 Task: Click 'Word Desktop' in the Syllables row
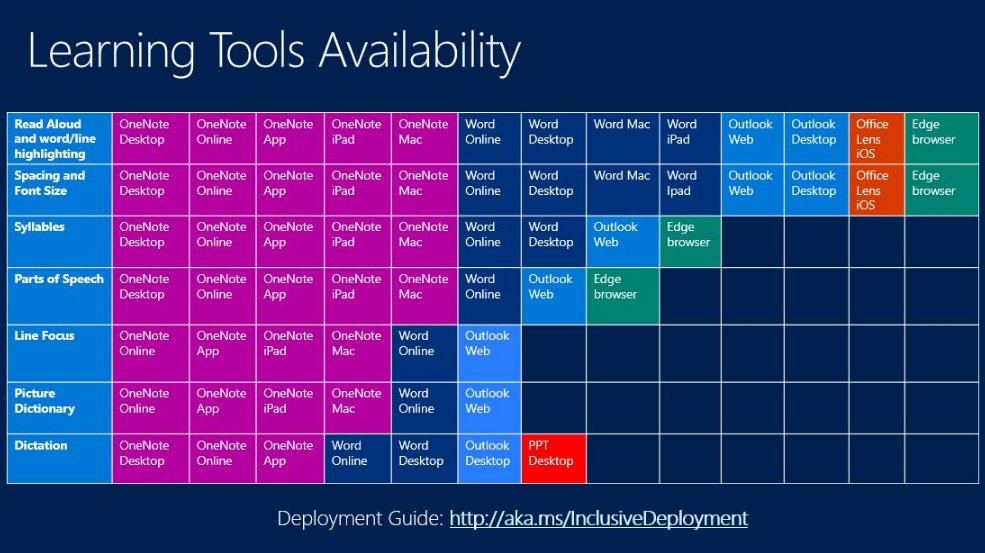coord(553,242)
